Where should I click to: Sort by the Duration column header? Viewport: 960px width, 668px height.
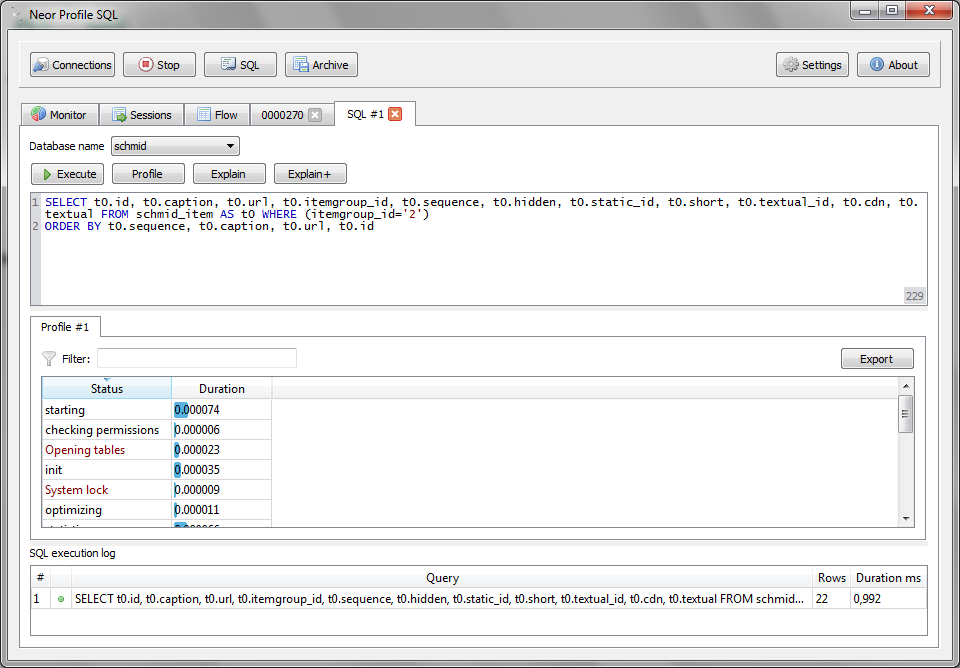coord(222,388)
